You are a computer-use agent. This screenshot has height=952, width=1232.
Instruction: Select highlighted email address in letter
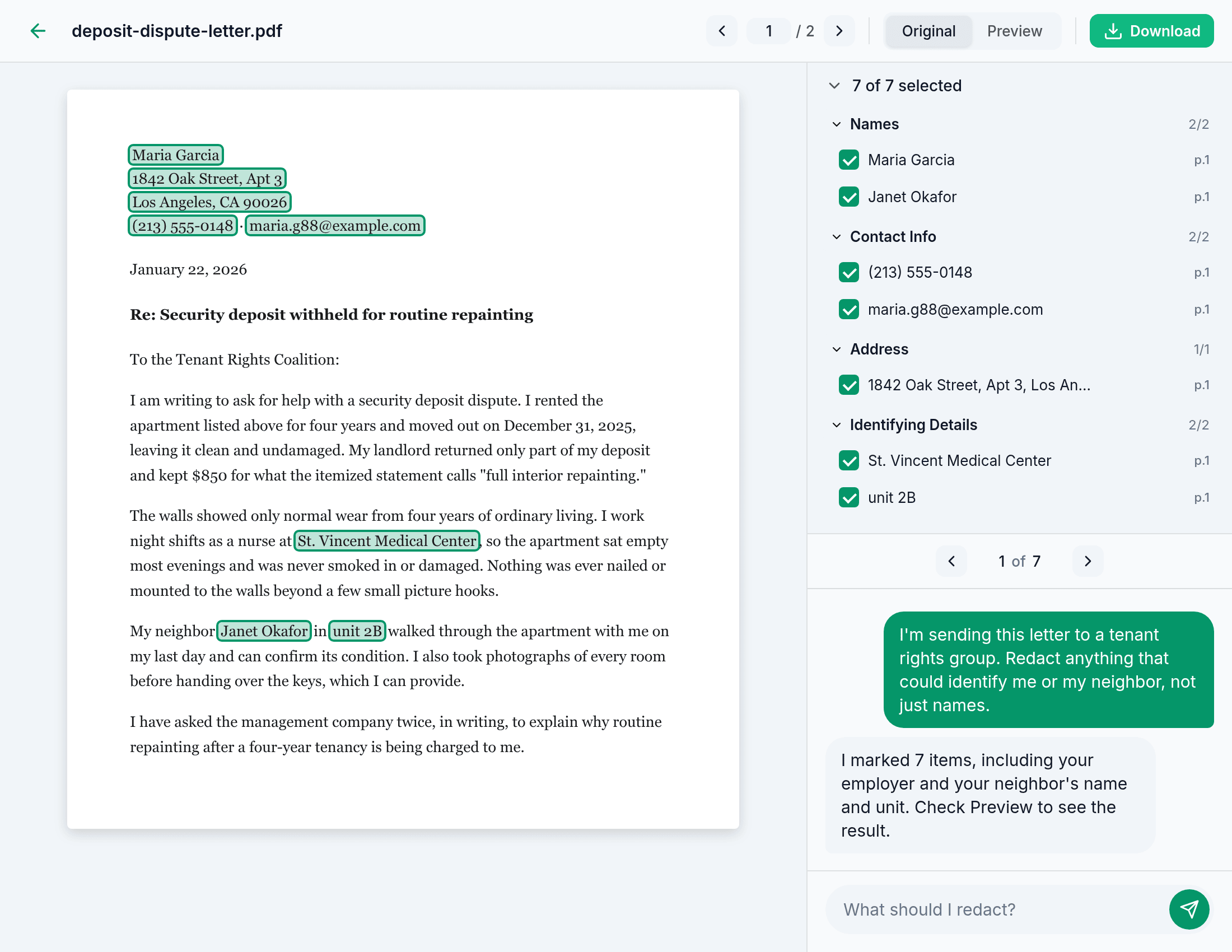[335, 226]
